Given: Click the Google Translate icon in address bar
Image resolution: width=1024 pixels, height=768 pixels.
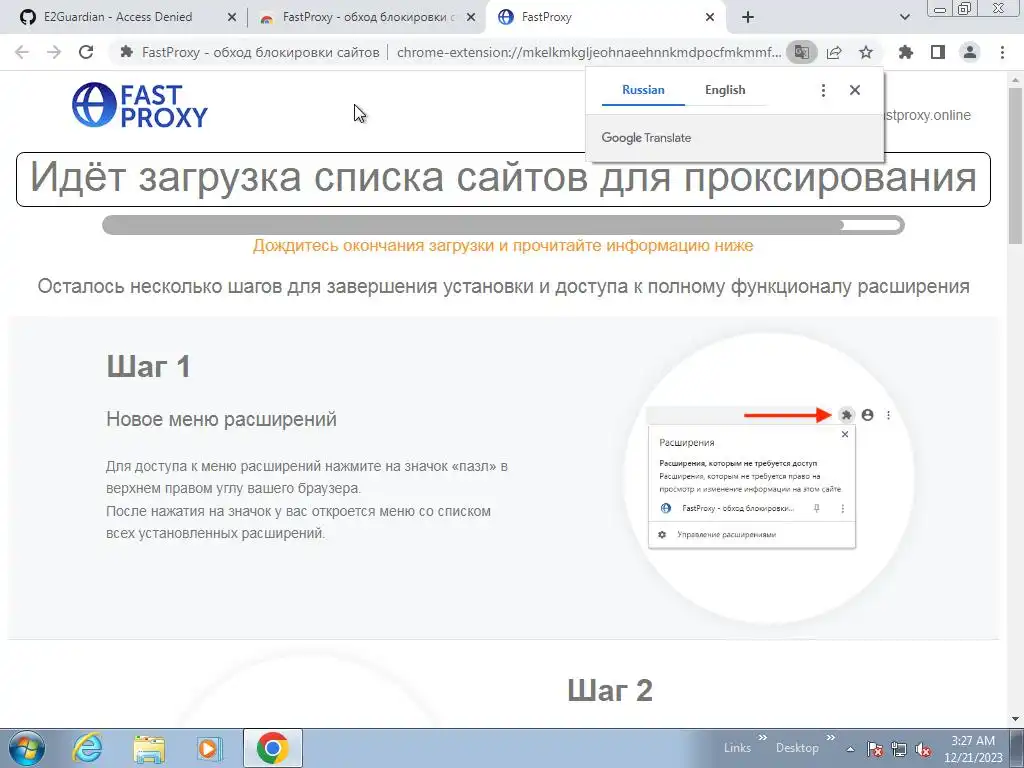Looking at the screenshot, I should tap(801, 52).
